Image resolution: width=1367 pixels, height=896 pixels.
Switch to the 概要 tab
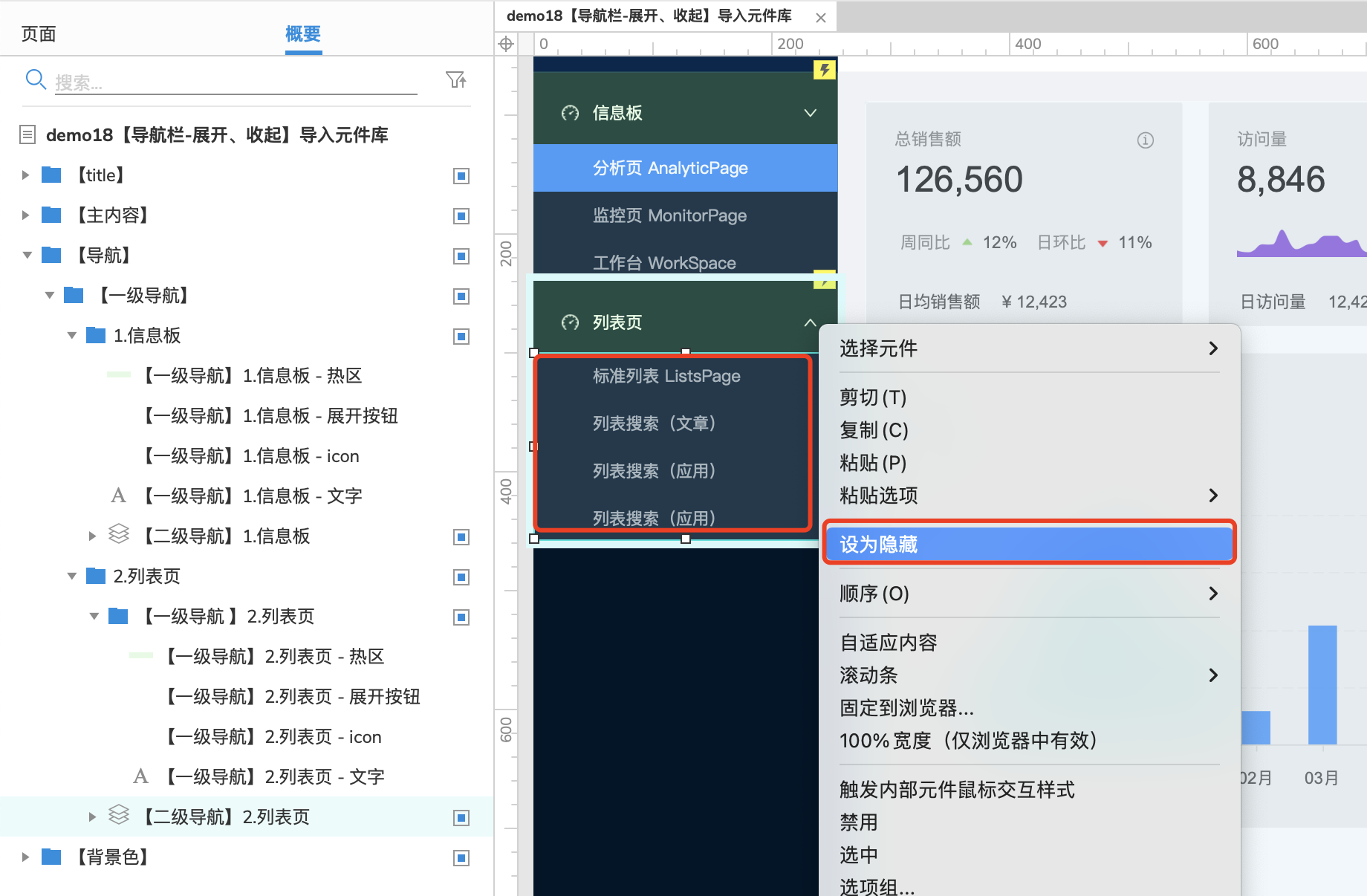[303, 34]
